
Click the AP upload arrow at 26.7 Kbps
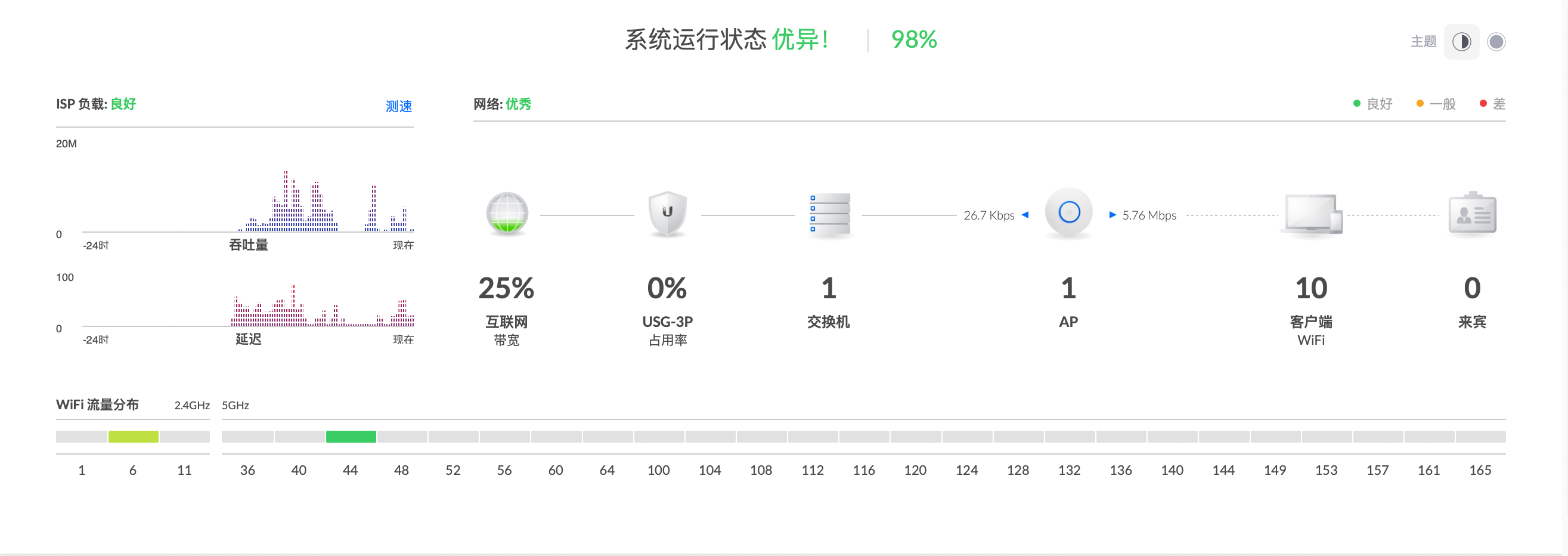1025,215
